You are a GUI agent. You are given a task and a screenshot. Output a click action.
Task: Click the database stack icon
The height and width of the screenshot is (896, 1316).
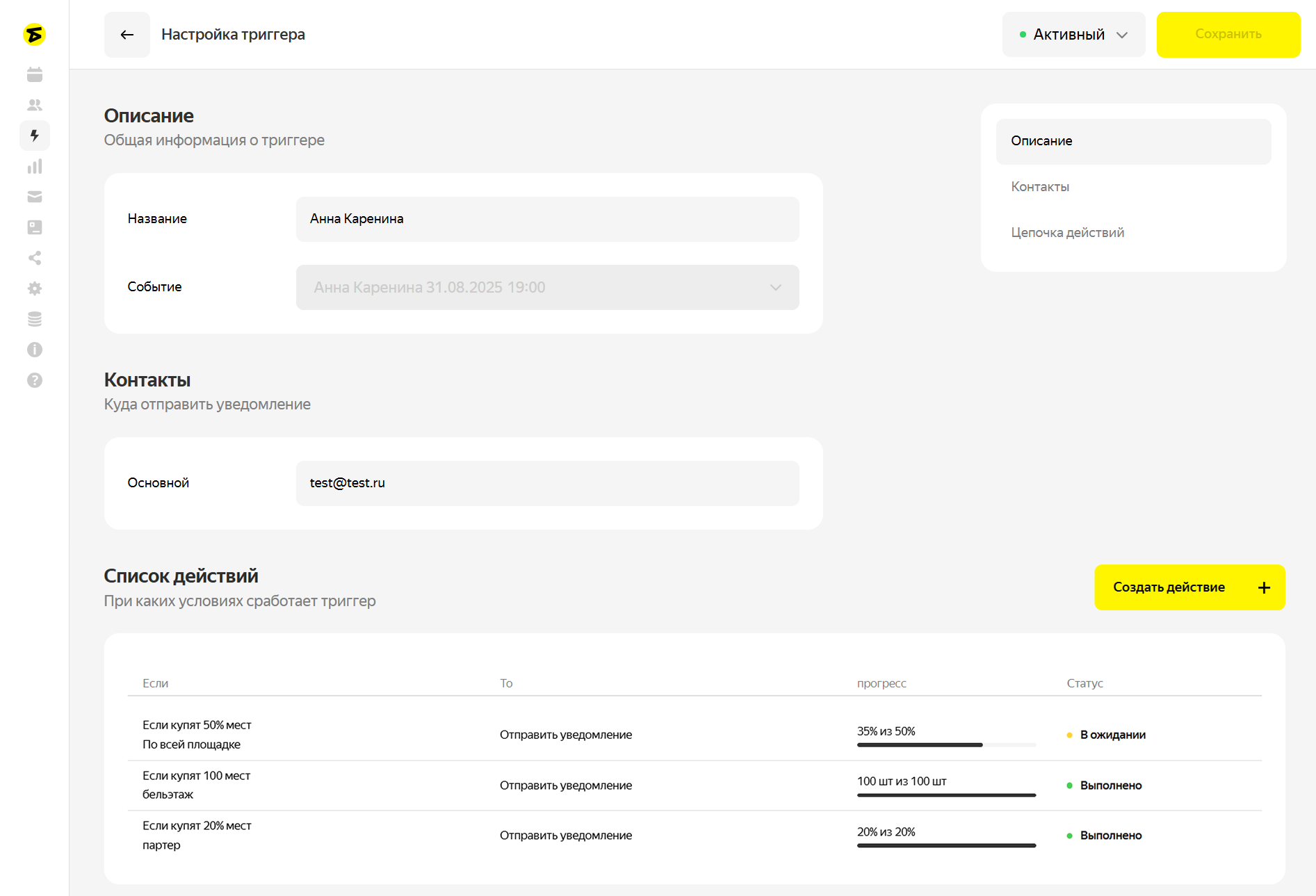[35, 319]
